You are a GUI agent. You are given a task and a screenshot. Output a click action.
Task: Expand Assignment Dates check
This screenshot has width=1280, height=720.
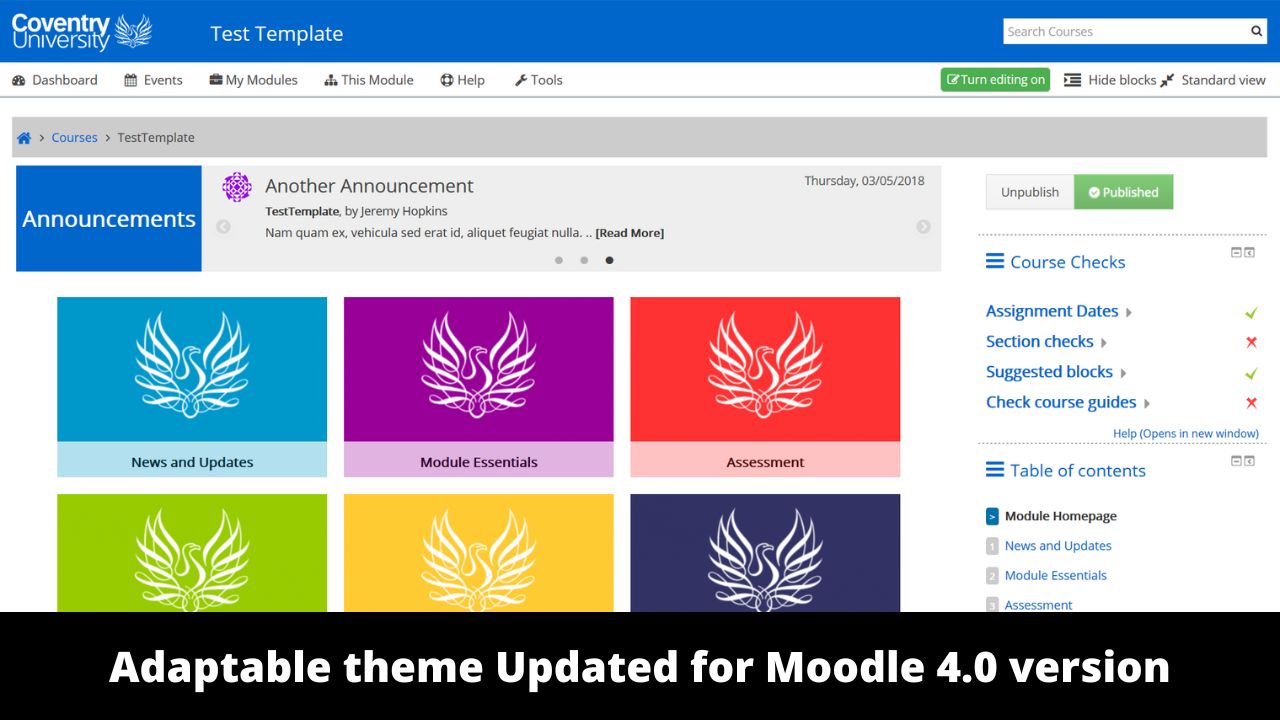pos(1129,313)
